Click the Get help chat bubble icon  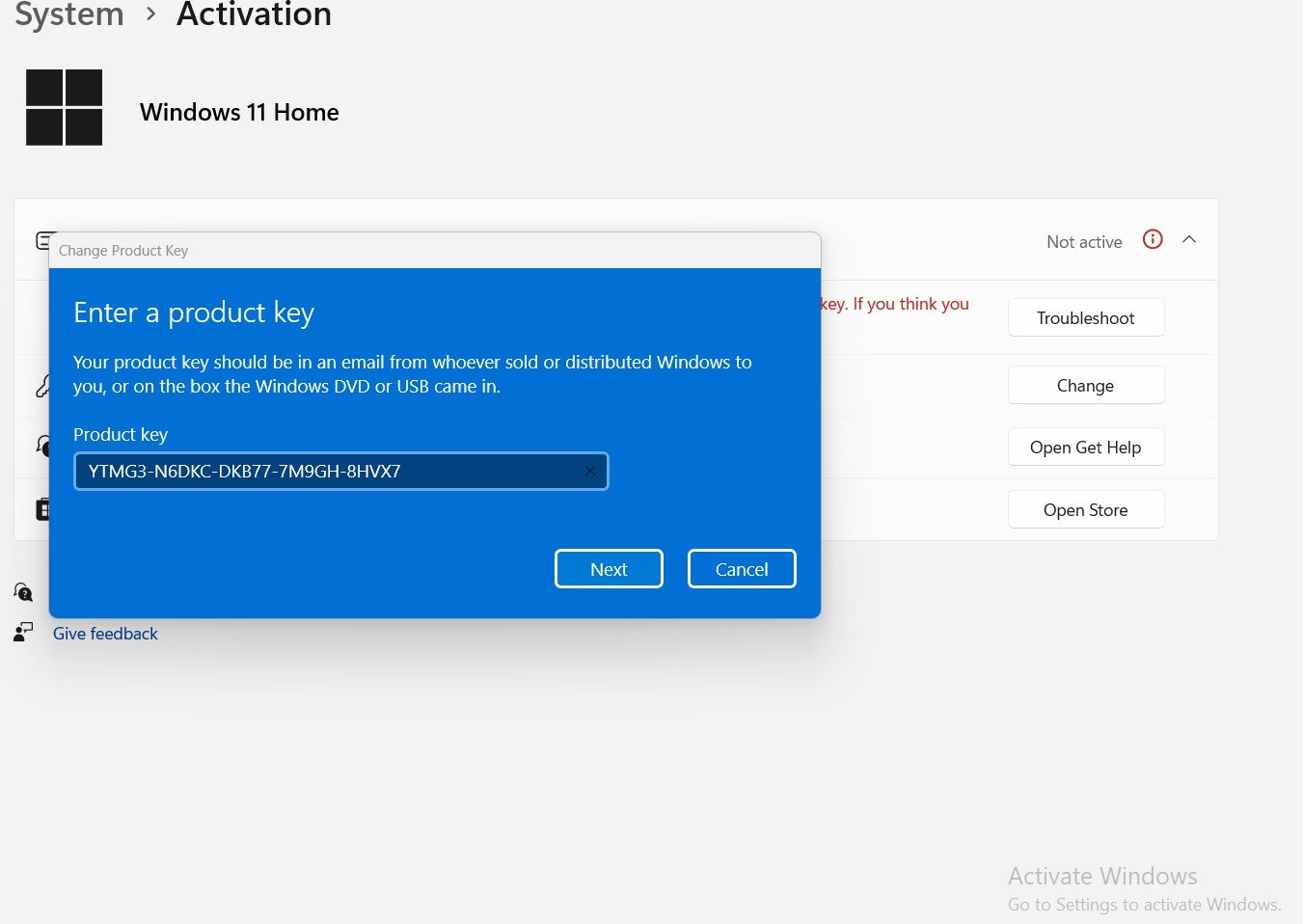coord(23,592)
